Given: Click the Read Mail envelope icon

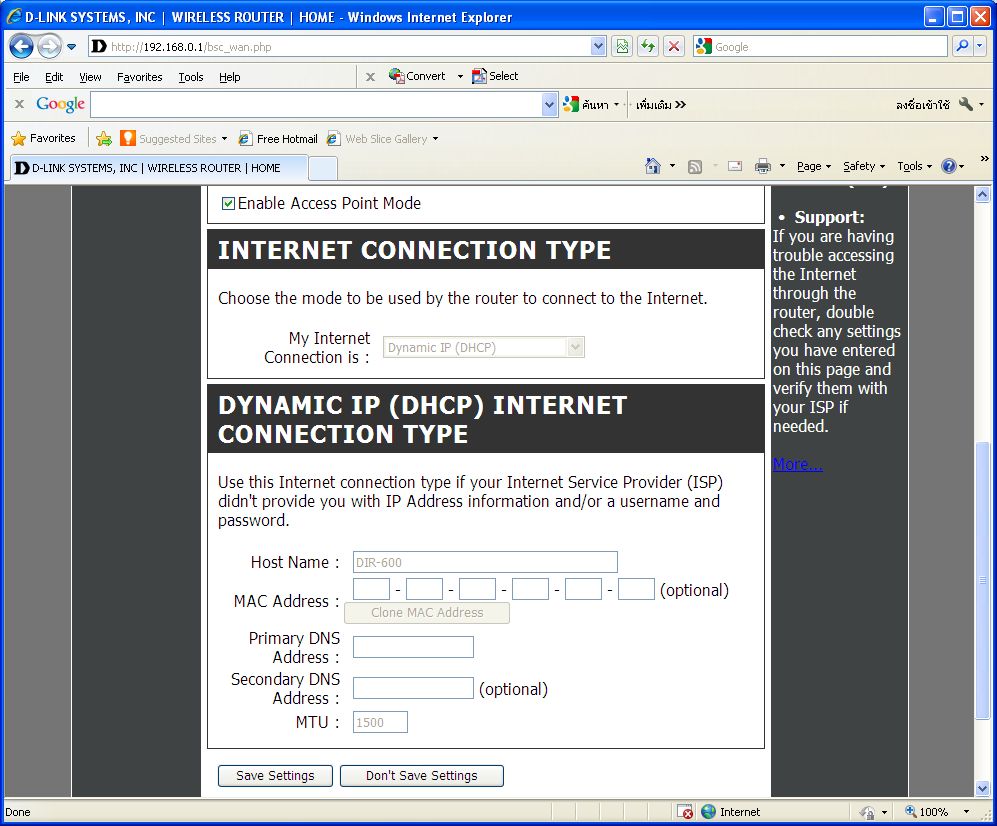Looking at the screenshot, I should coord(735,167).
